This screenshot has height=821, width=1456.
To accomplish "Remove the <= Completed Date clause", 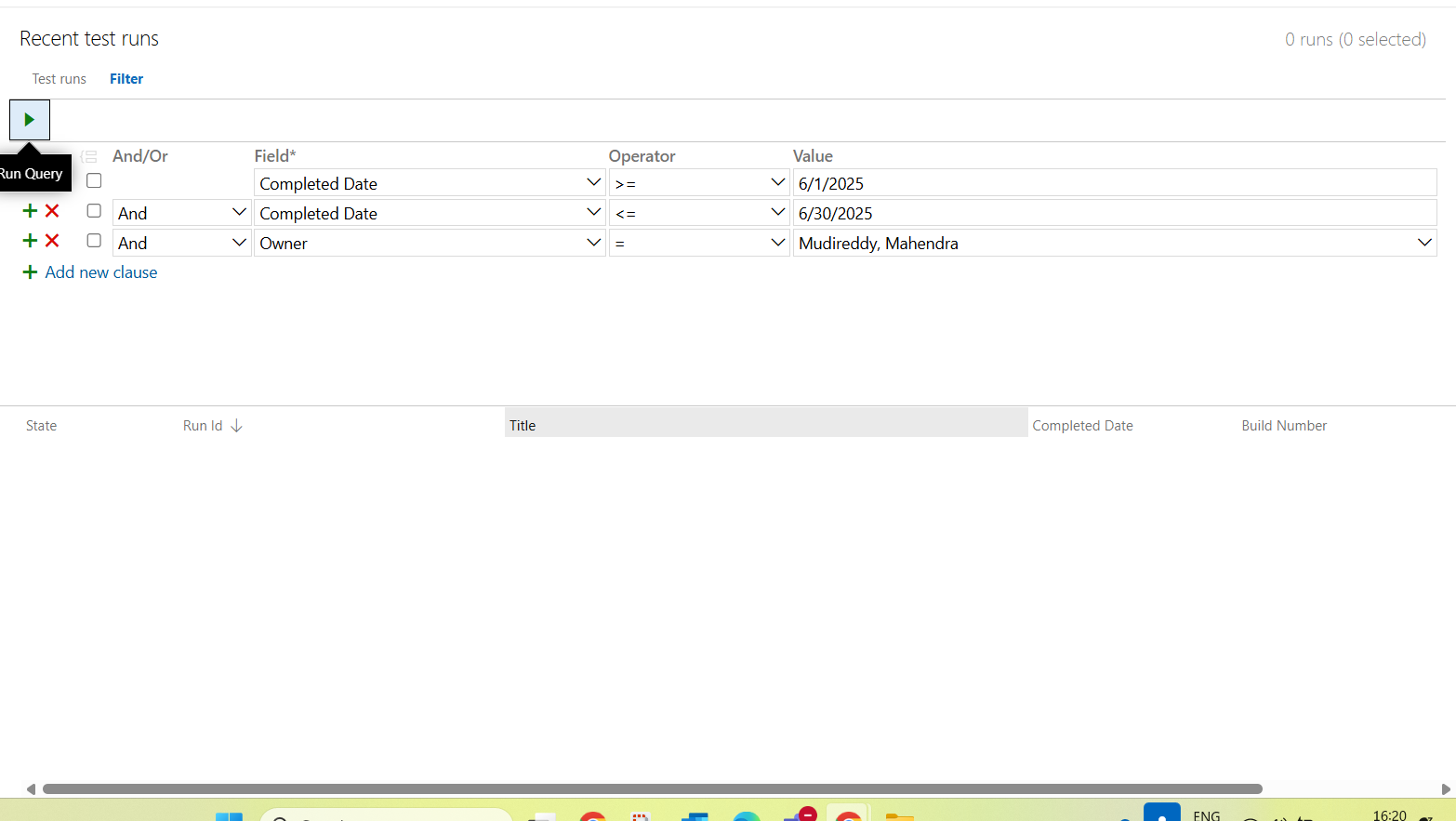I will point(52,211).
